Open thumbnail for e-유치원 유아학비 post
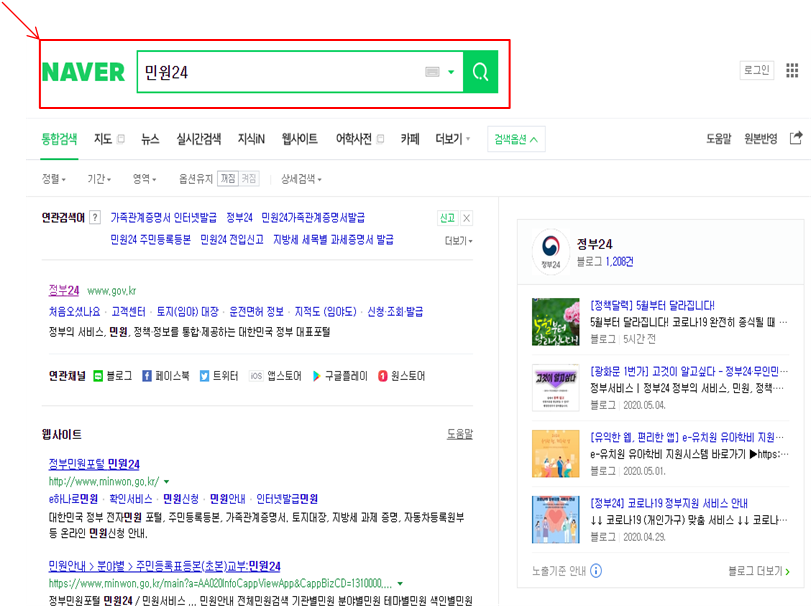The height and width of the screenshot is (607, 811). tap(555, 453)
